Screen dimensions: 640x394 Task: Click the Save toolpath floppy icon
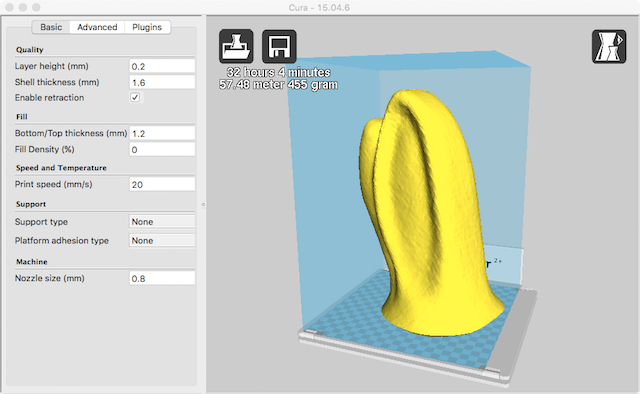coord(279,46)
